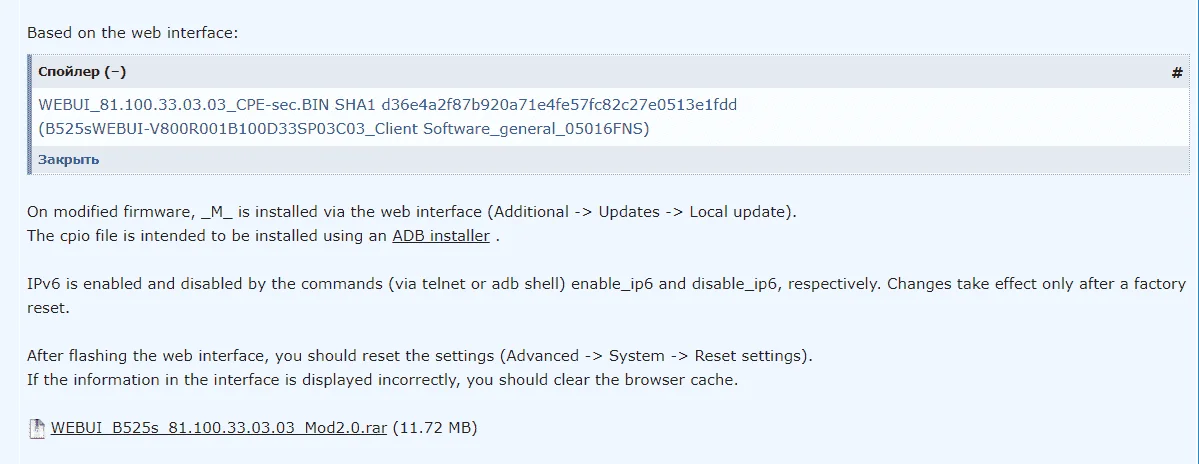Click the 'clear the browser cache' phrase
This screenshot has height=464, width=1199.
pos(658,380)
